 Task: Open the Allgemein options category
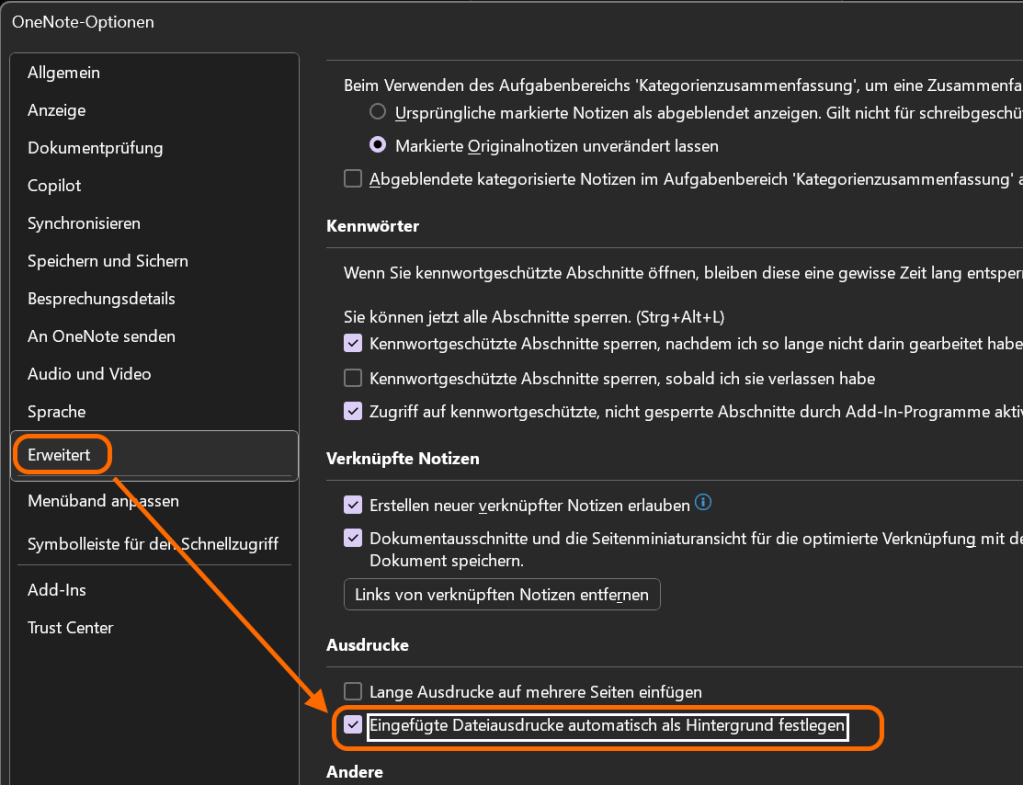64,73
